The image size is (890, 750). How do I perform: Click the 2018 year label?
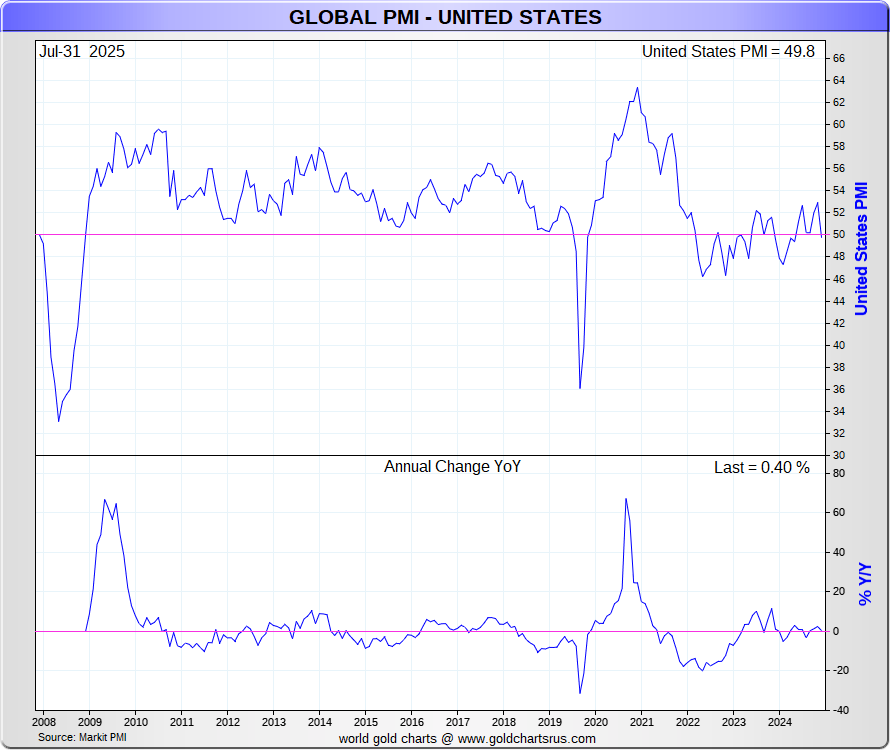pyautogui.click(x=503, y=722)
